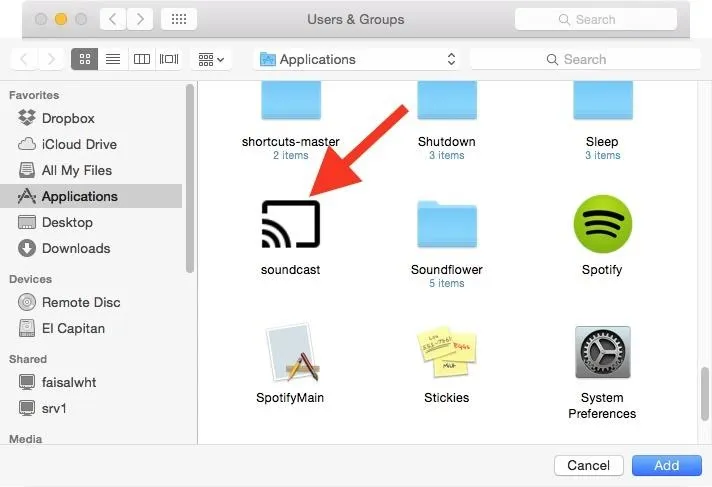Viewport: 712px width, 487px height.
Task: Switch to icon view
Action: [84, 59]
